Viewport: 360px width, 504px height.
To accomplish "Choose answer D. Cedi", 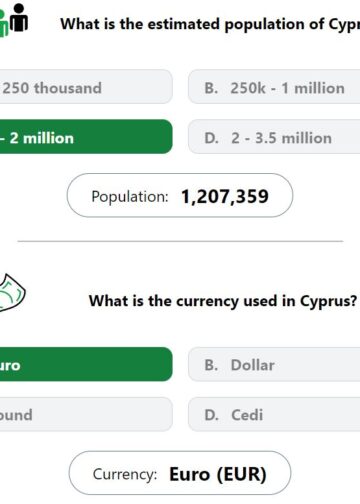I will point(274,414).
